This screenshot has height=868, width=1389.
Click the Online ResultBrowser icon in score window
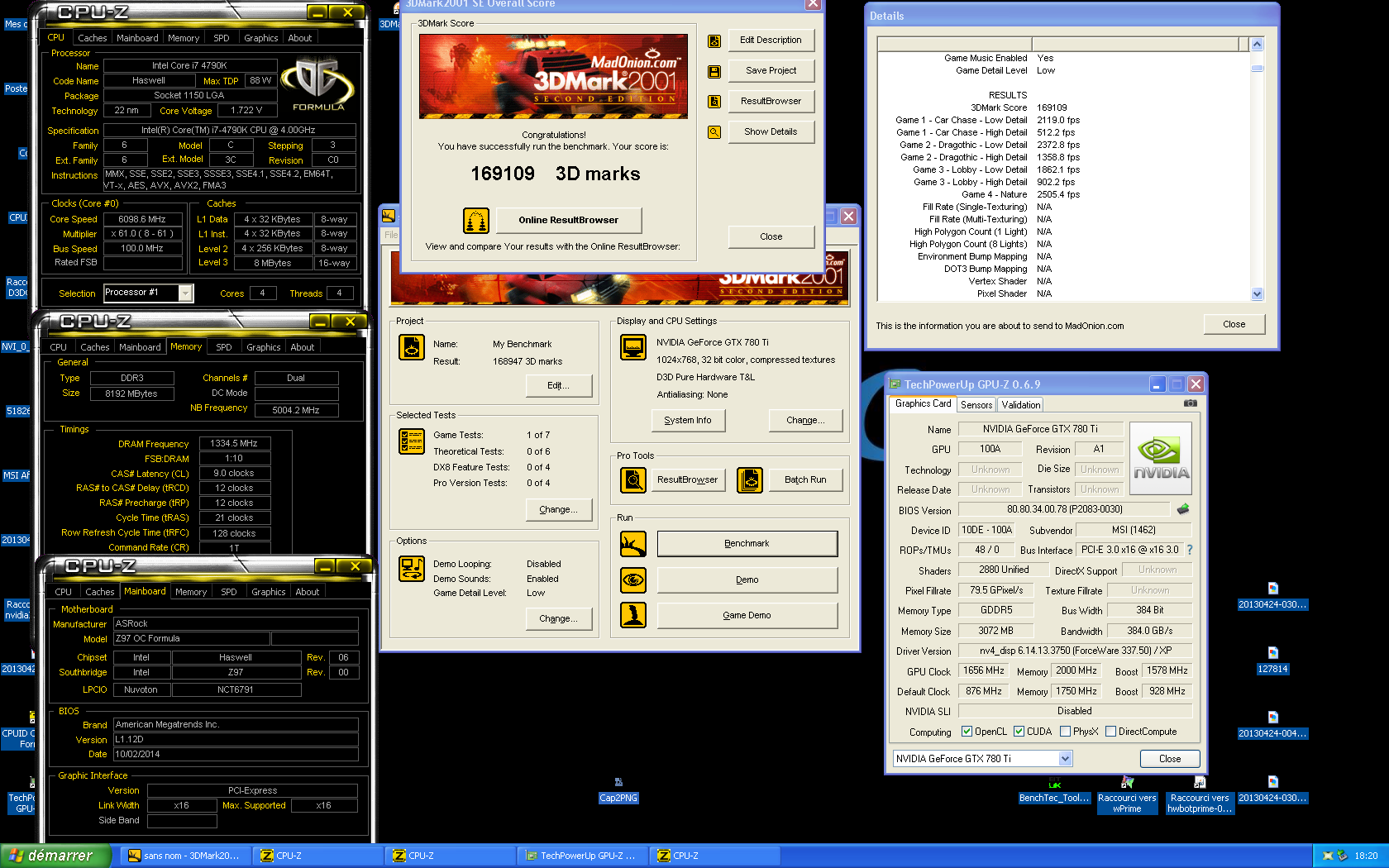click(x=476, y=221)
